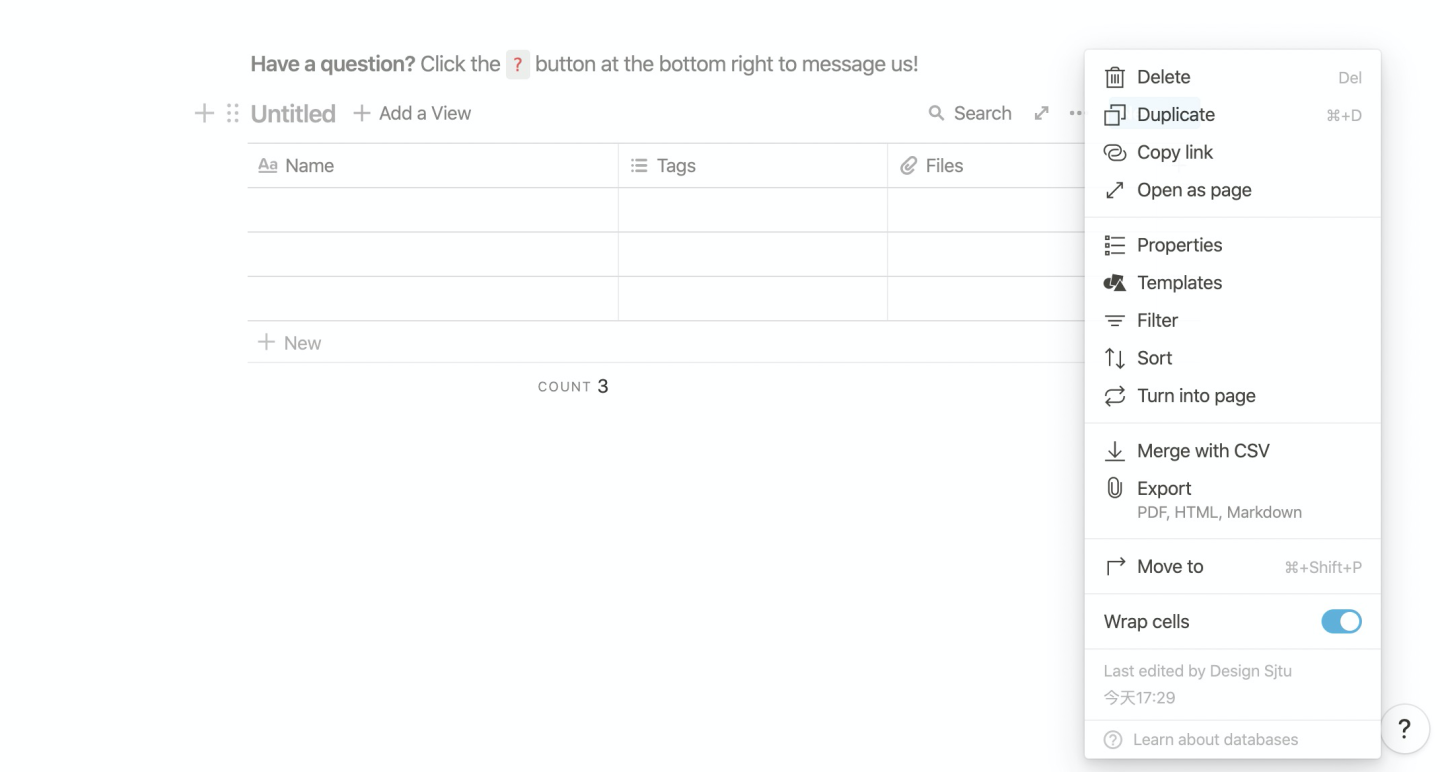The width and height of the screenshot is (1440, 772).
Task: Click the trash icon beside Delete
Action: (x=1114, y=77)
